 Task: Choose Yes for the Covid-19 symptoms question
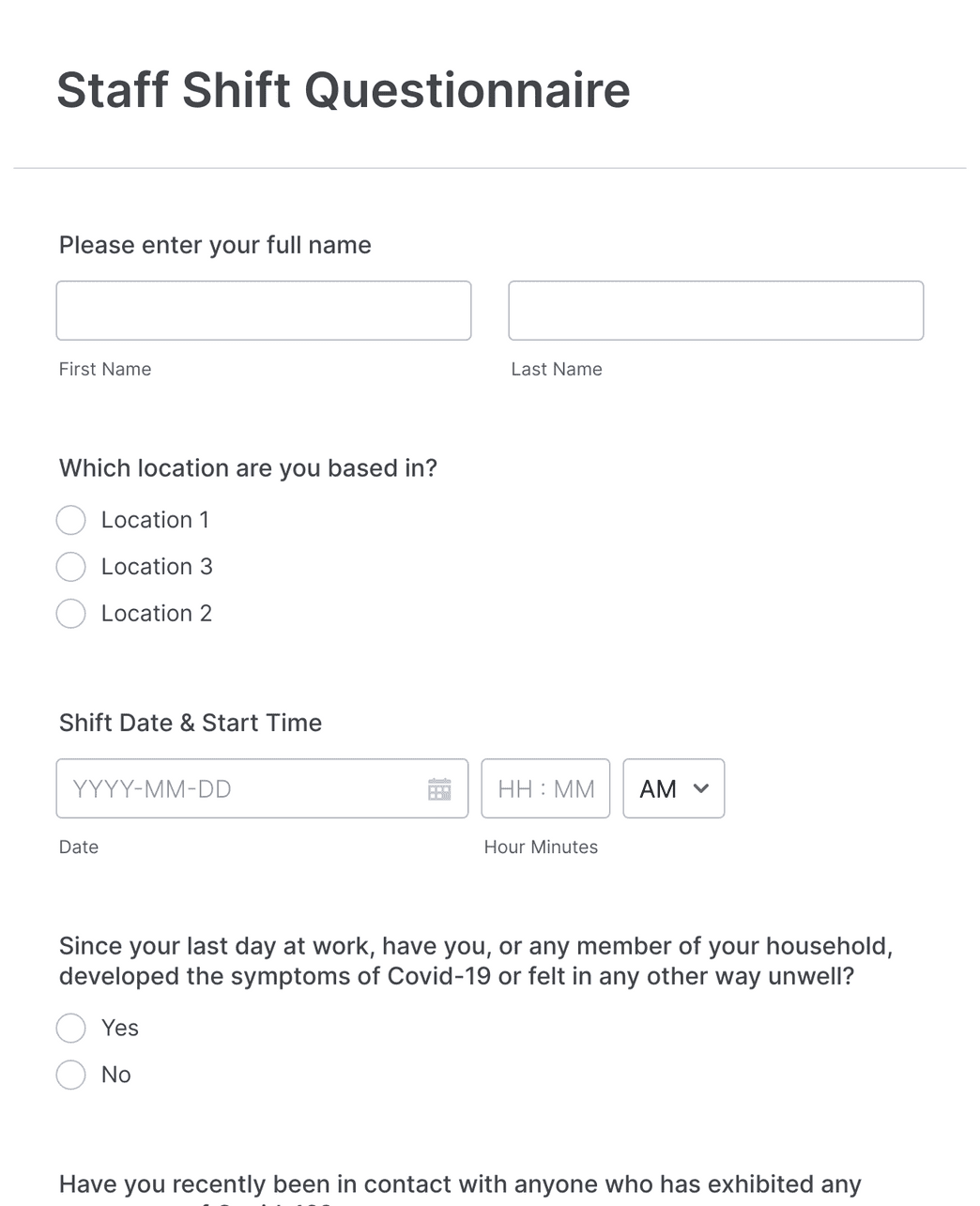pyautogui.click(x=70, y=1028)
